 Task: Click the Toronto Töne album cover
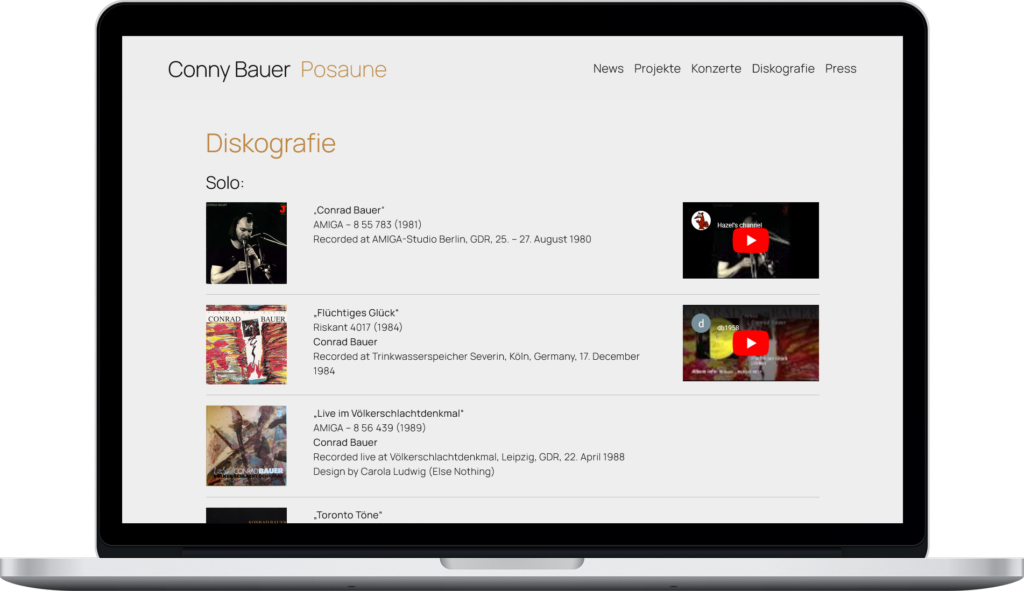point(246,515)
